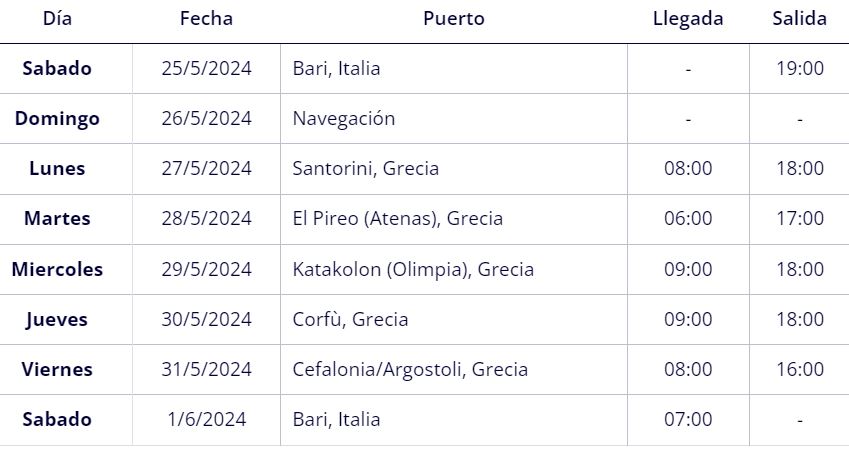Click the Llegada column header

[688, 18]
